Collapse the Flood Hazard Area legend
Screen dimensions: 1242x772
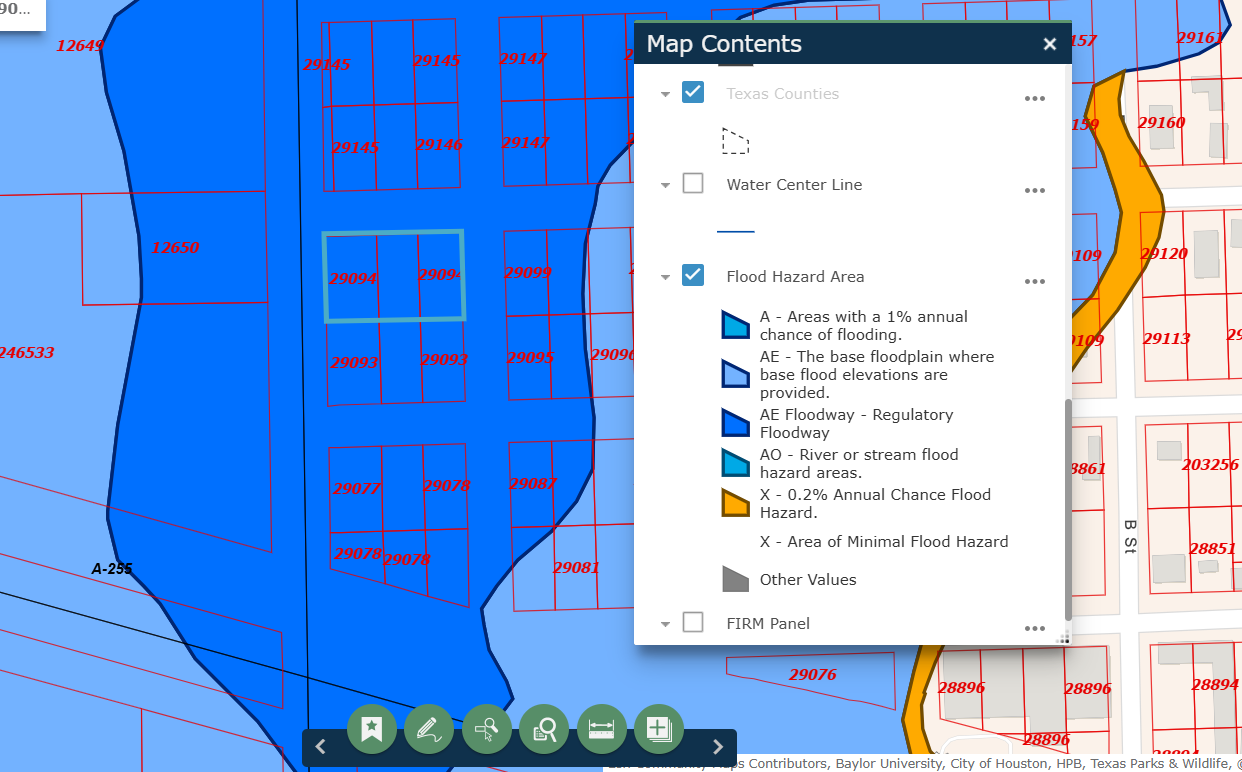665,277
